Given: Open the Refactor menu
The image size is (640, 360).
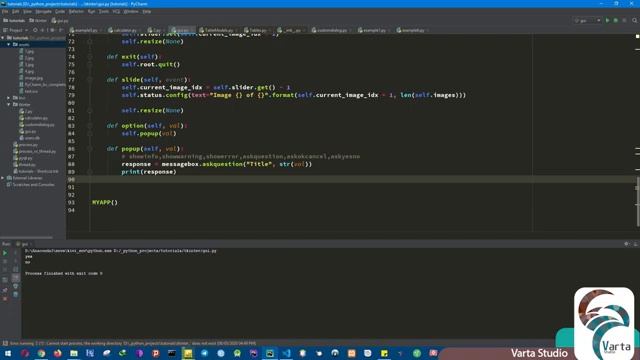Looking at the screenshot, I should click(x=76, y=11).
